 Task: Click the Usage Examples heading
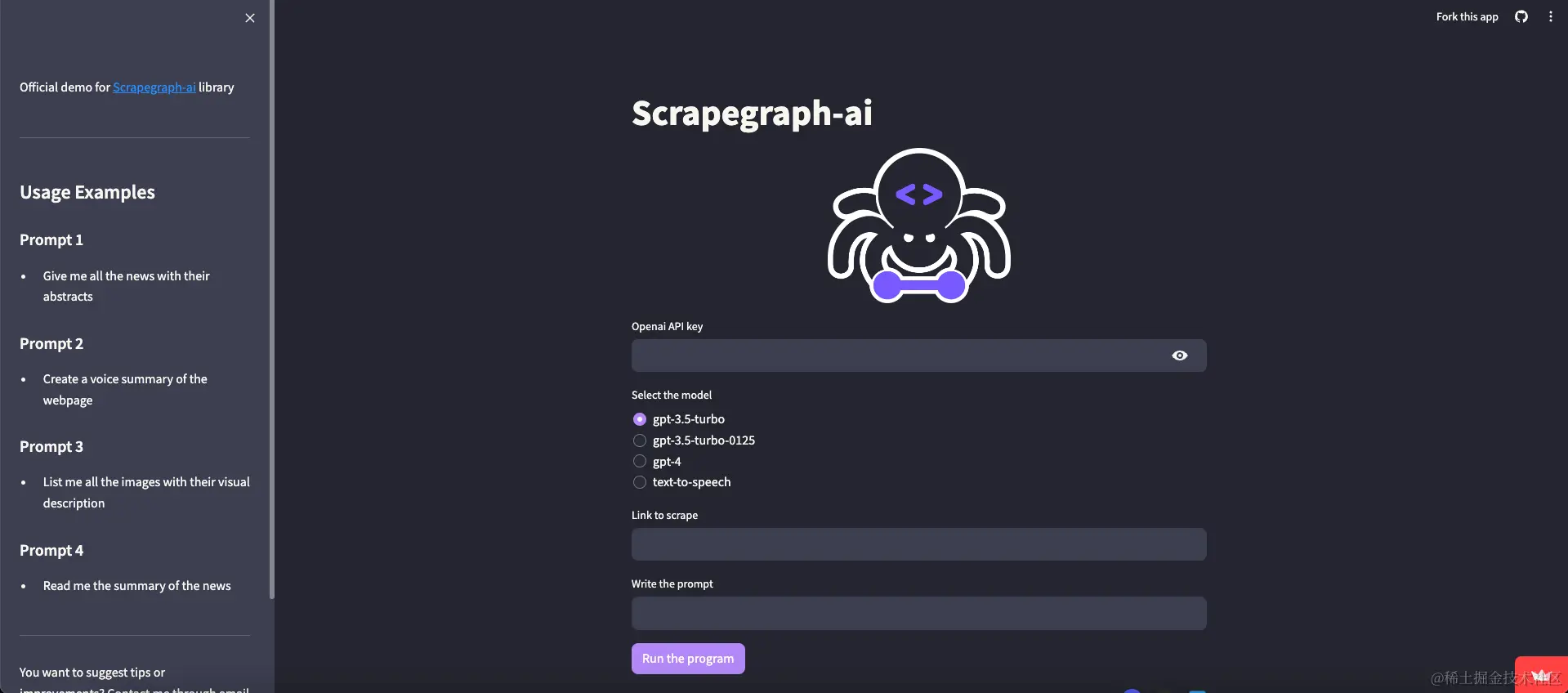point(87,192)
